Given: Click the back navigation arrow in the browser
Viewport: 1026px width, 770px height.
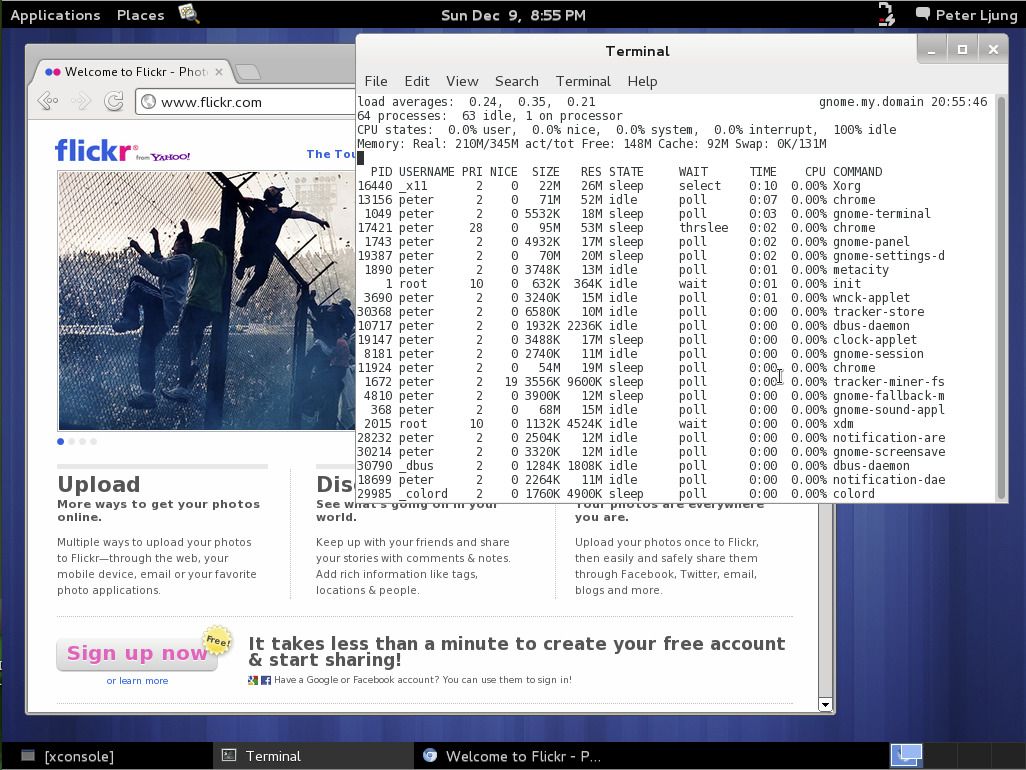Looking at the screenshot, I should click(x=47, y=100).
